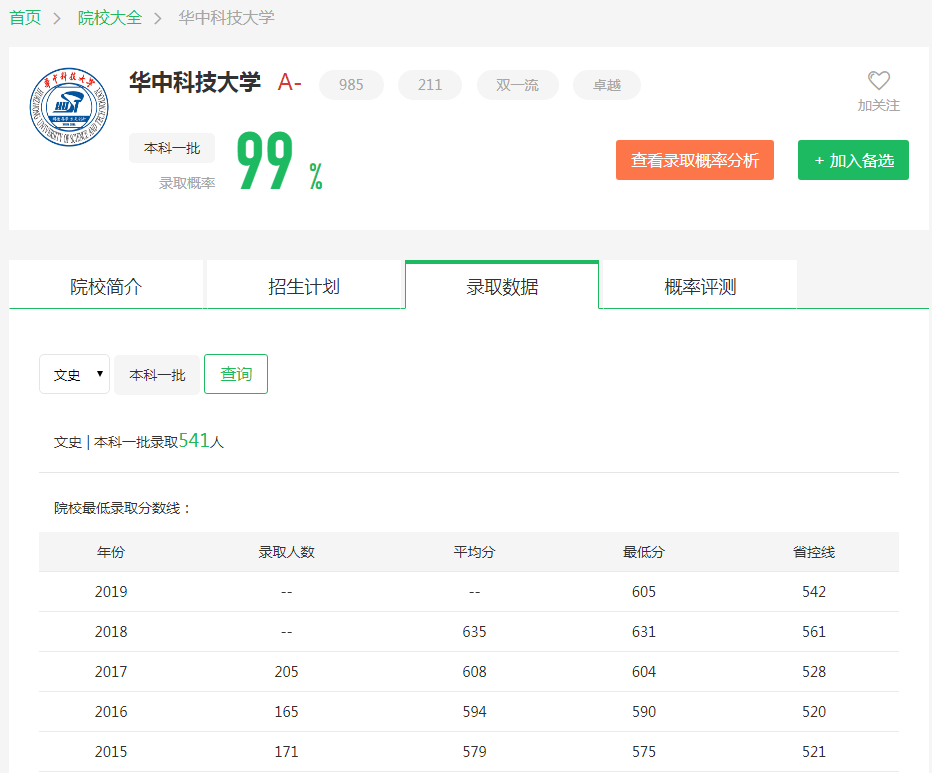The width and height of the screenshot is (932, 773).
Task: Click 2015 minimum score 575
Action: point(644,752)
